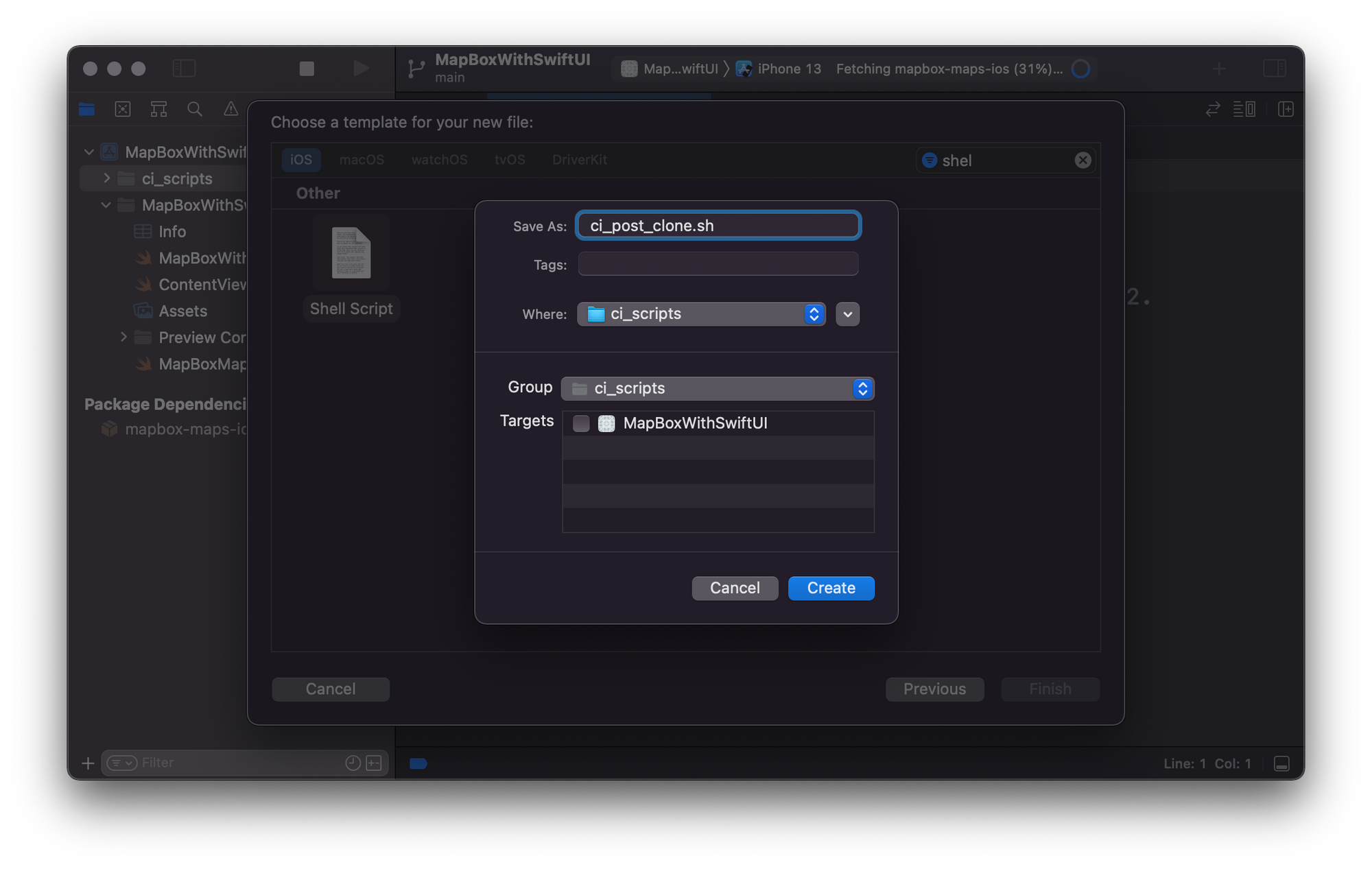Screen dimensions: 1372x869
Task: Toggle the left navigator sidebar icon
Action: point(184,69)
